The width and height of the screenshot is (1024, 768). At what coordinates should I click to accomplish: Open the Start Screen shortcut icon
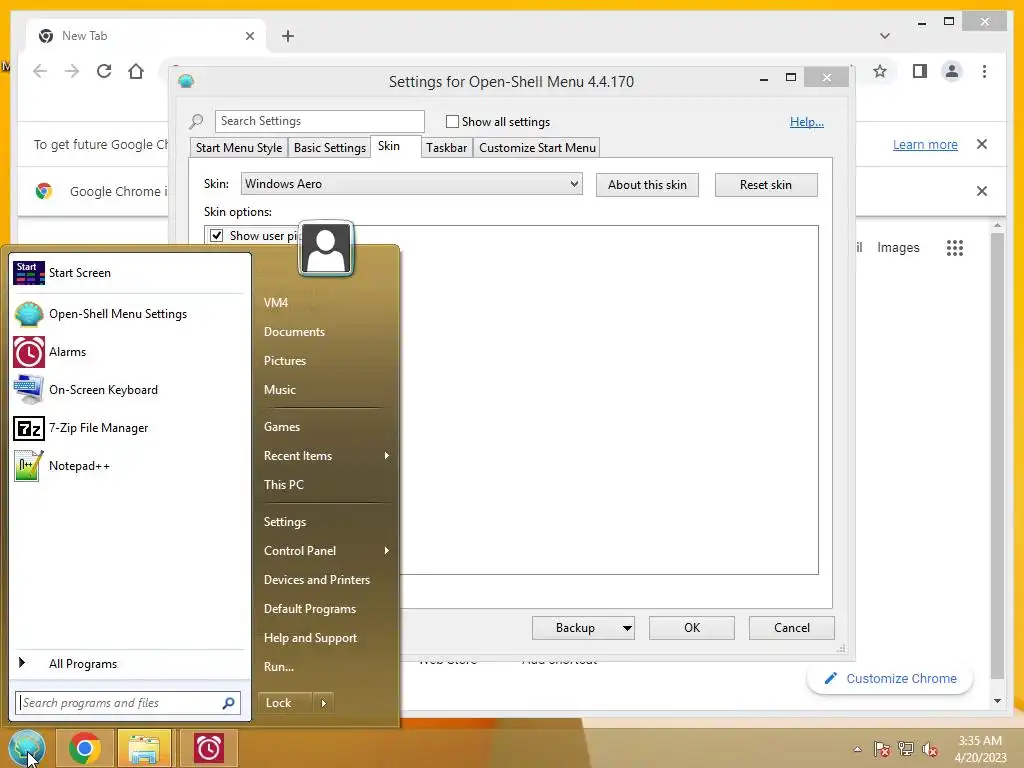(x=29, y=272)
